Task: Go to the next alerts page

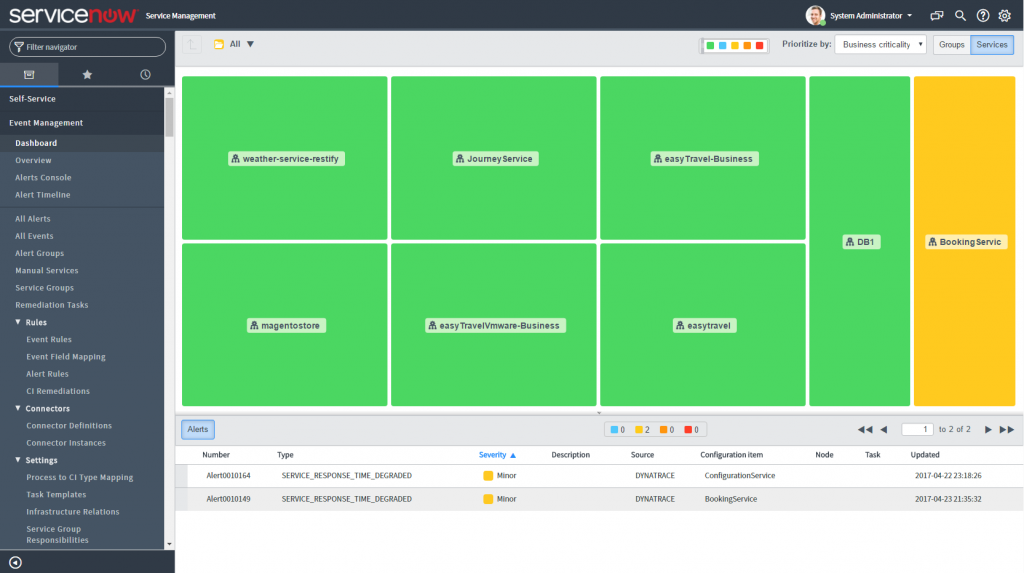Action: (988, 429)
